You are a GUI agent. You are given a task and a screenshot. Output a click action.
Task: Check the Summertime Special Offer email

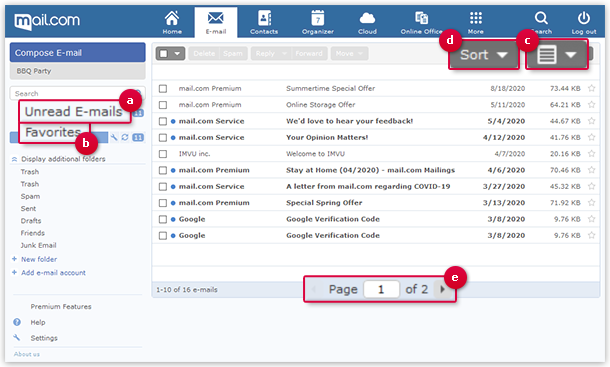(163, 89)
